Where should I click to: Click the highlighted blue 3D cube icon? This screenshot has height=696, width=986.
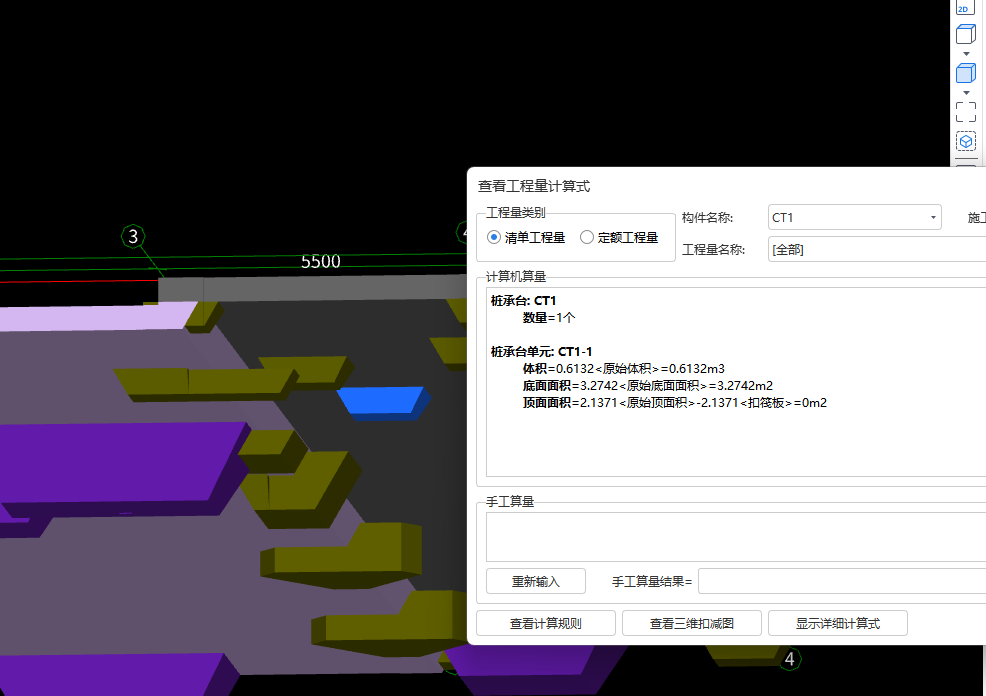pyautogui.click(x=964, y=72)
